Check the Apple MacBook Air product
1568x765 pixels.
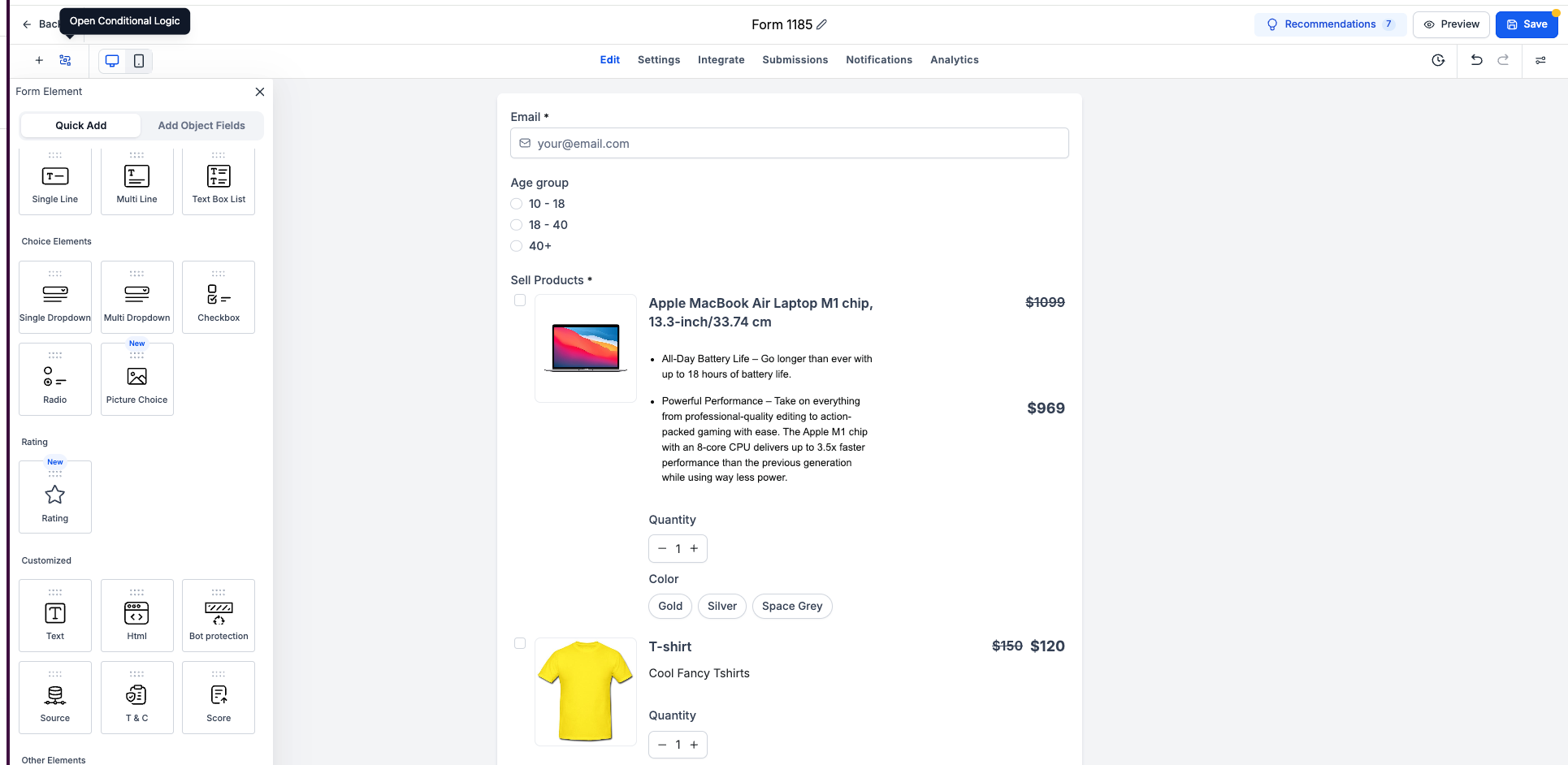pyautogui.click(x=520, y=300)
